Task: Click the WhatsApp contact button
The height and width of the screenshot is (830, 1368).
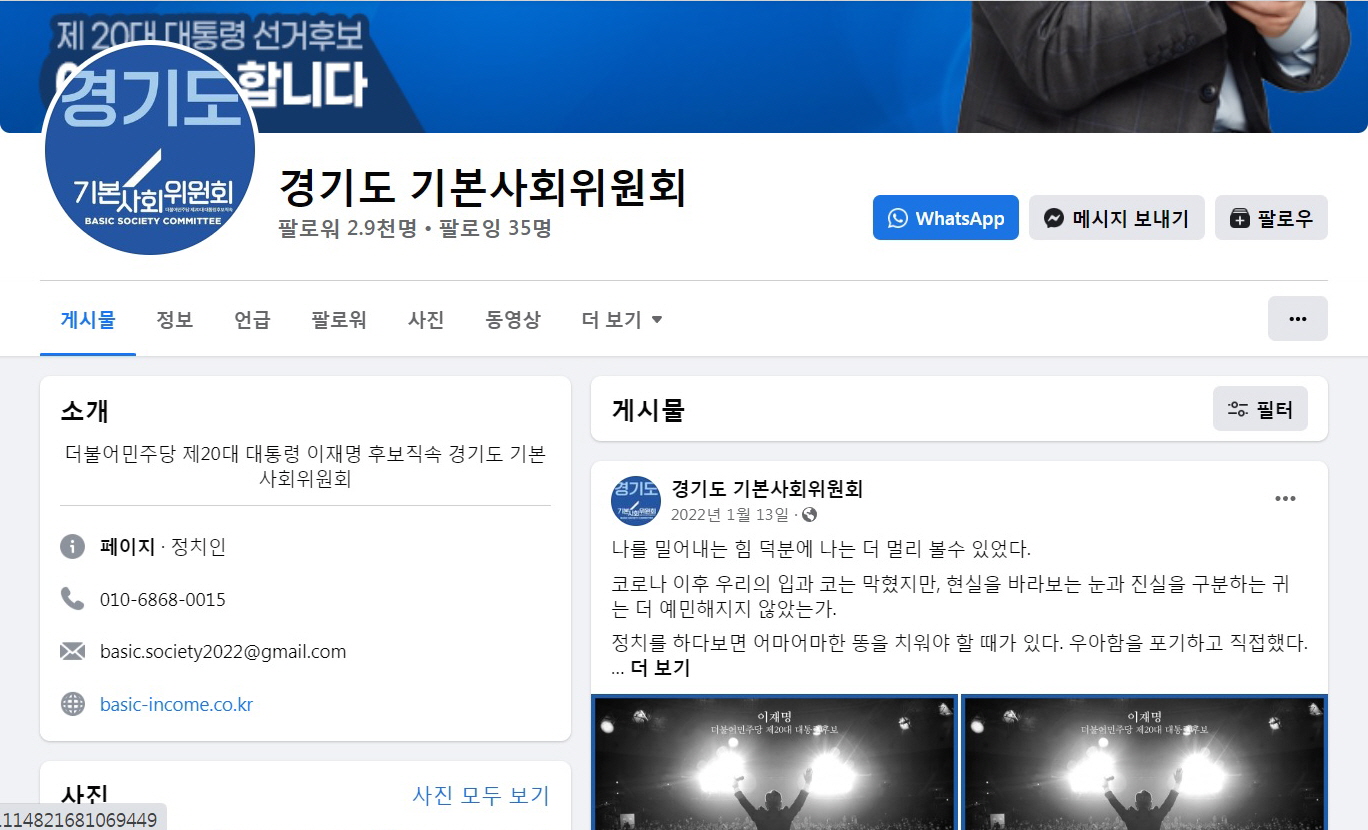Action: coord(945,218)
